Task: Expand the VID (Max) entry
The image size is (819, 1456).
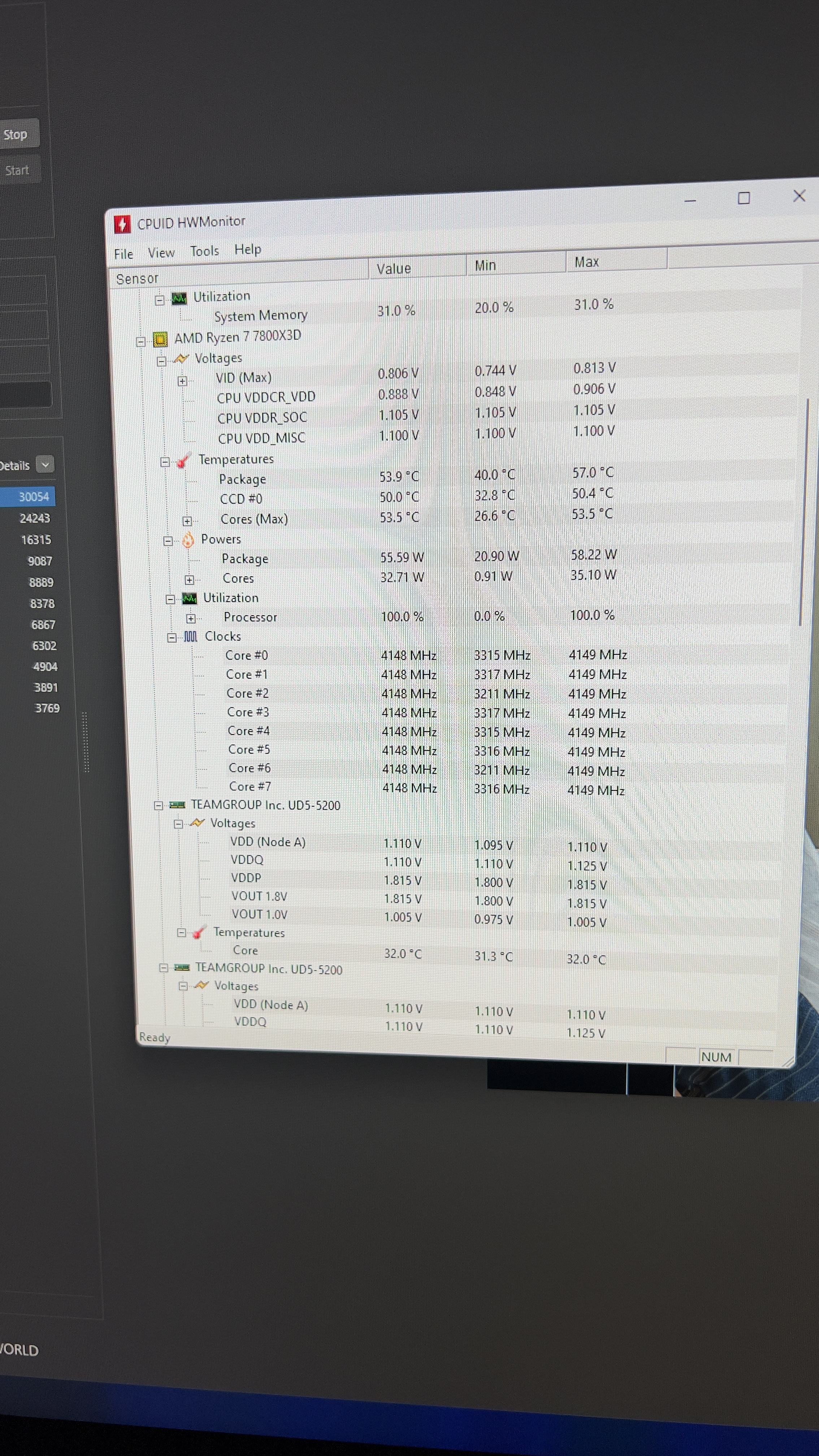Action: [x=182, y=381]
